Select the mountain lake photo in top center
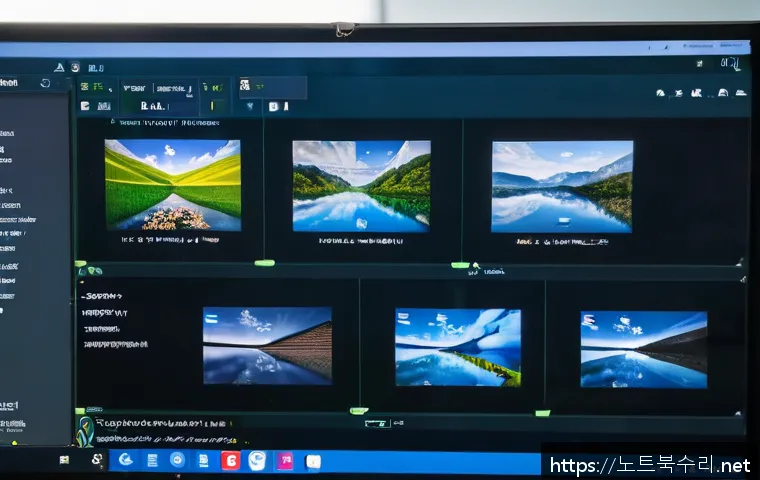This screenshot has width=760, height=480. (x=361, y=185)
